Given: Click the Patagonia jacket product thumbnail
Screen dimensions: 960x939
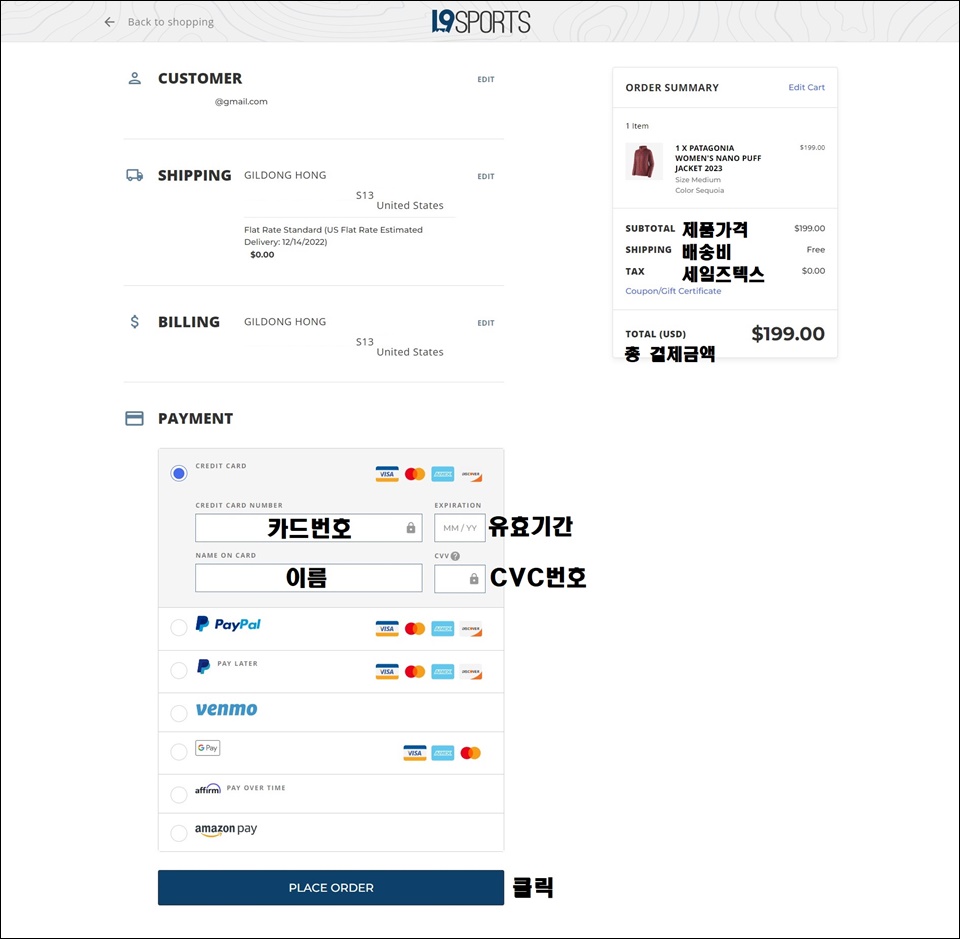Looking at the screenshot, I should 643,162.
